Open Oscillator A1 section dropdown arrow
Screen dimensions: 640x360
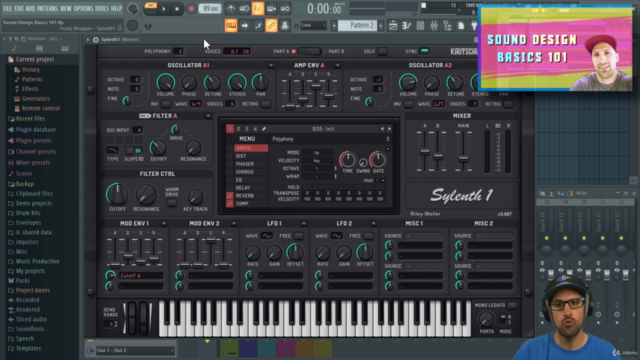271,65
